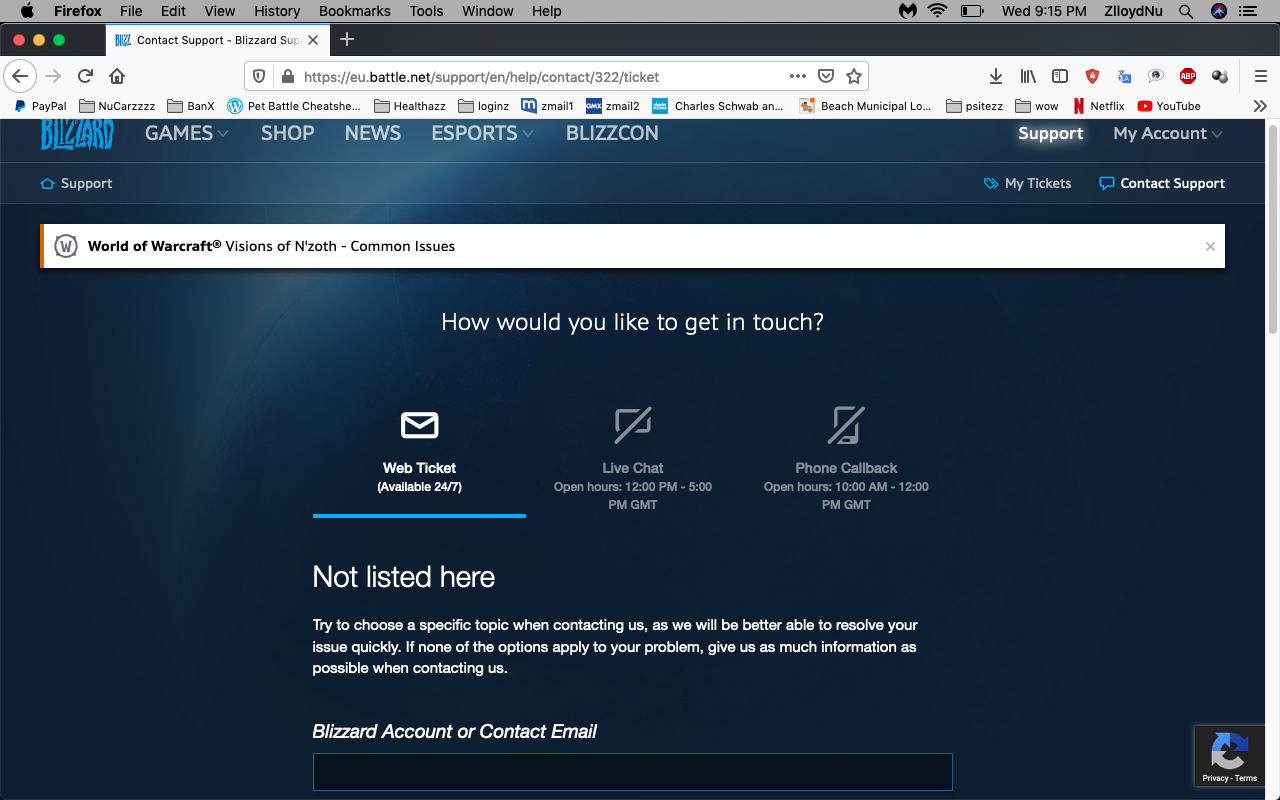Image resolution: width=1280 pixels, height=800 pixels.
Task: Open the My Account dropdown
Action: (1167, 133)
